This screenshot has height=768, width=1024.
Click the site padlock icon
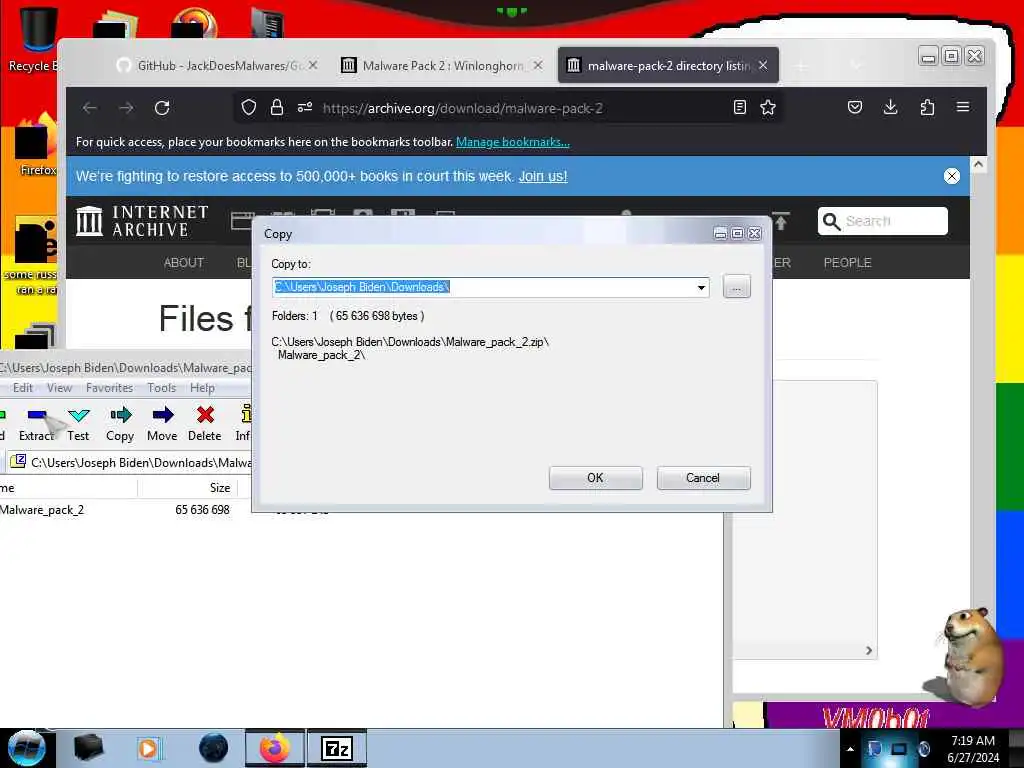pyautogui.click(x=277, y=108)
